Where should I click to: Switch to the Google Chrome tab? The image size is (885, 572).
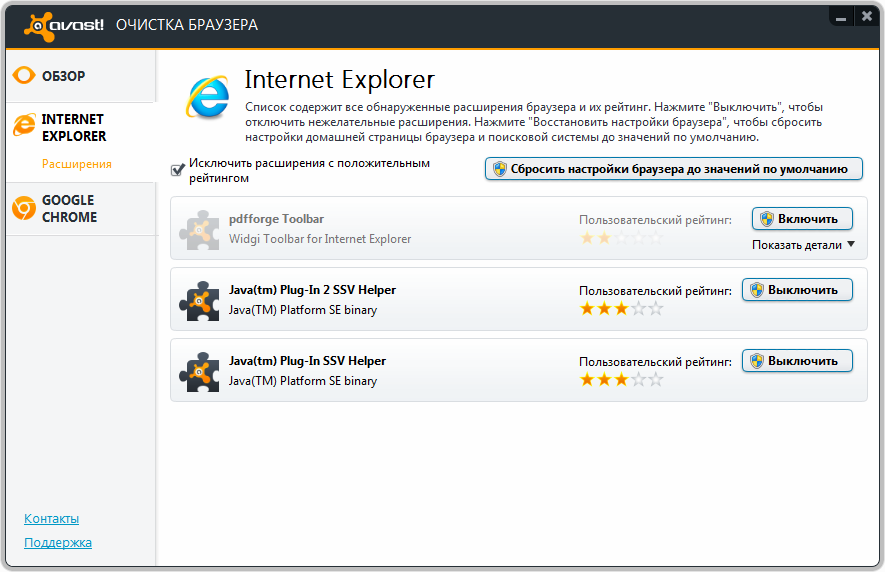click(67, 208)
